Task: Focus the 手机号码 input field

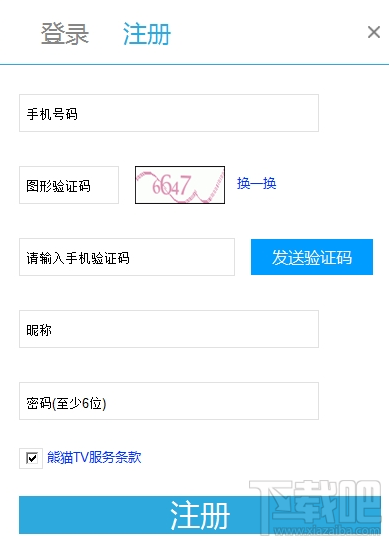Action: point(169,113)
